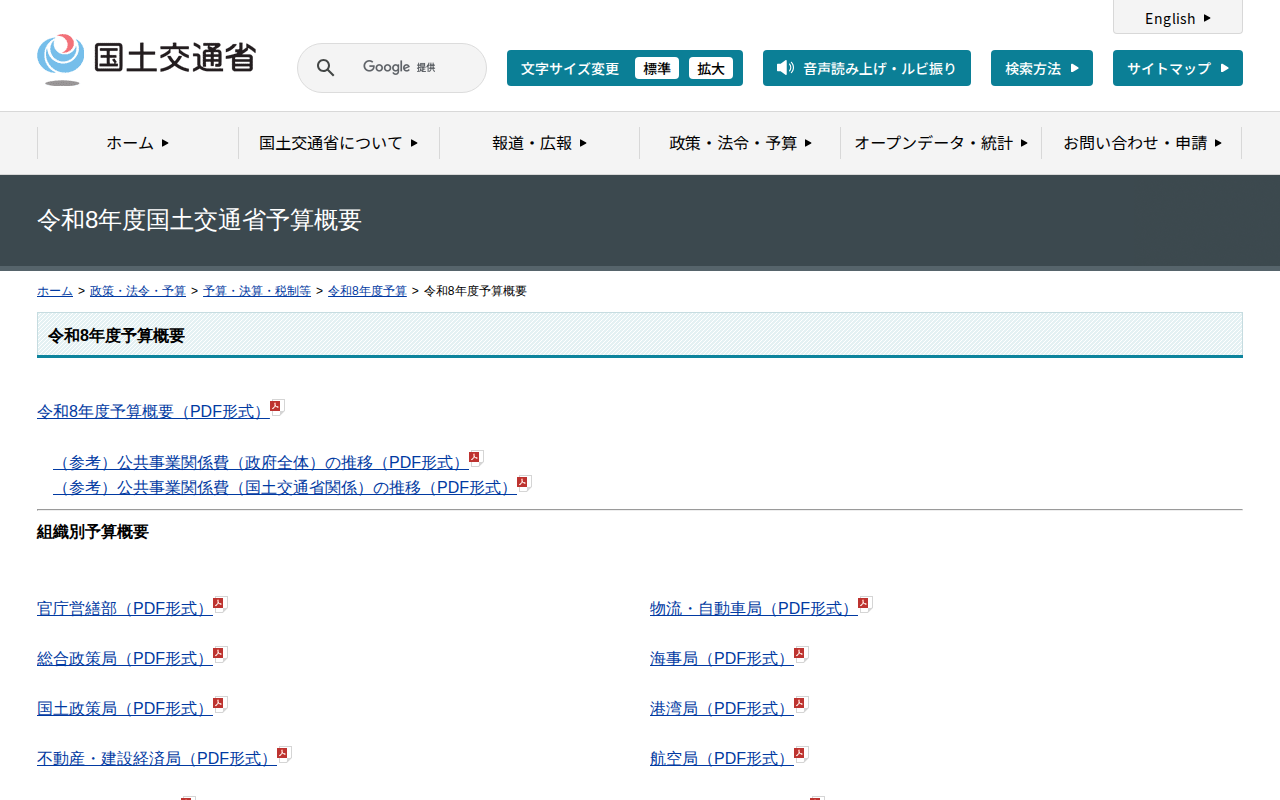The height and width of the screenshot is (800, 1280).
Task: Go to 令和8年度予算 in breadcrumb
Action: (367, 291)
